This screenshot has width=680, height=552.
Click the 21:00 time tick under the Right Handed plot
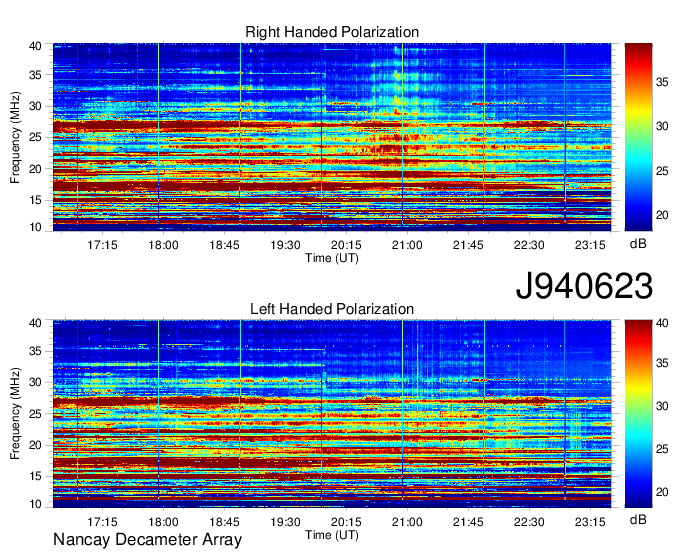click(x=407, y=245)
